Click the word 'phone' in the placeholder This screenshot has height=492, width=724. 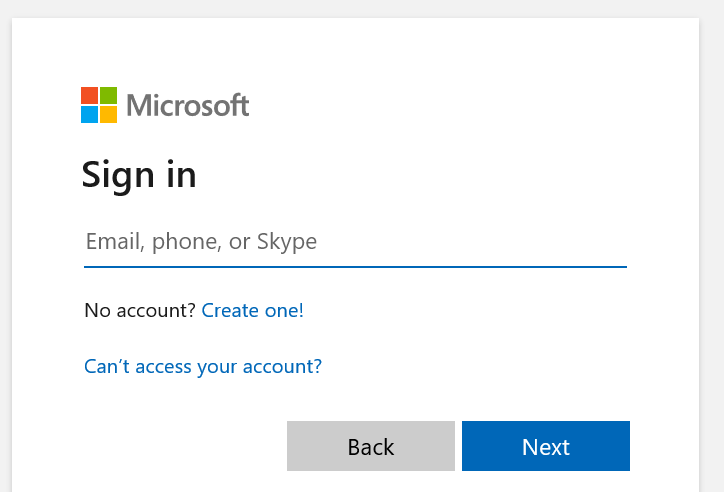click(x=180, y=242)
